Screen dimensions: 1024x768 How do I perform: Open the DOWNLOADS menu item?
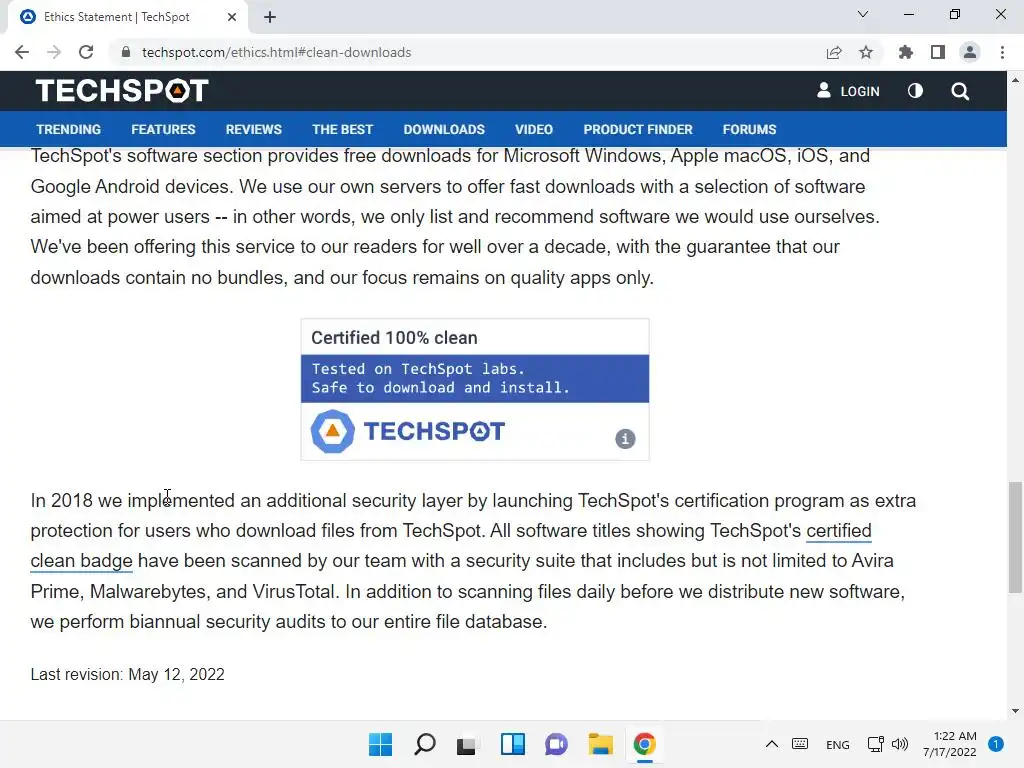point(444,129)
